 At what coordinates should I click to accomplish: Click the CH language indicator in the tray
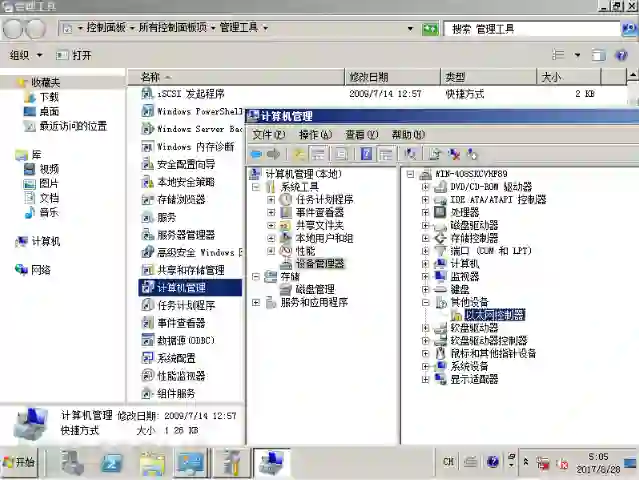[448, 462]
